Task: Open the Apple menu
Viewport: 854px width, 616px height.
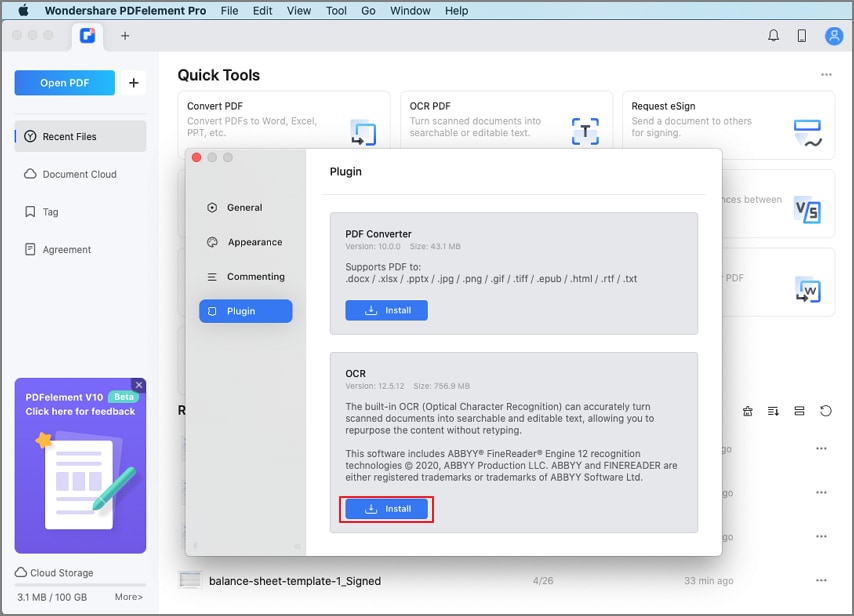Action: point(23,10)
